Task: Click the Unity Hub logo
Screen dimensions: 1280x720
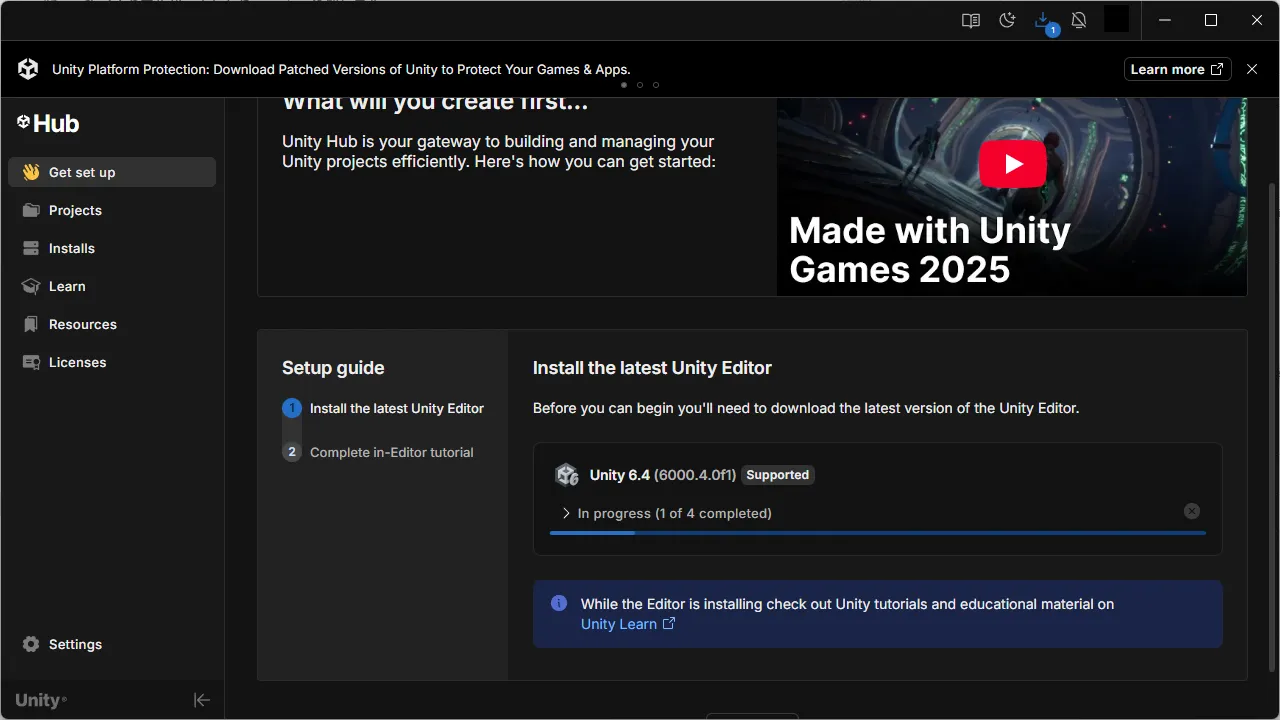Action: click(47, 123)
